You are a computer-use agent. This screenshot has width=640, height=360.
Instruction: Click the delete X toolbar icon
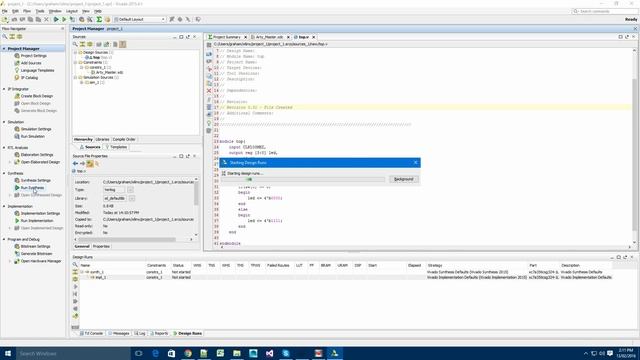point(46,19)
